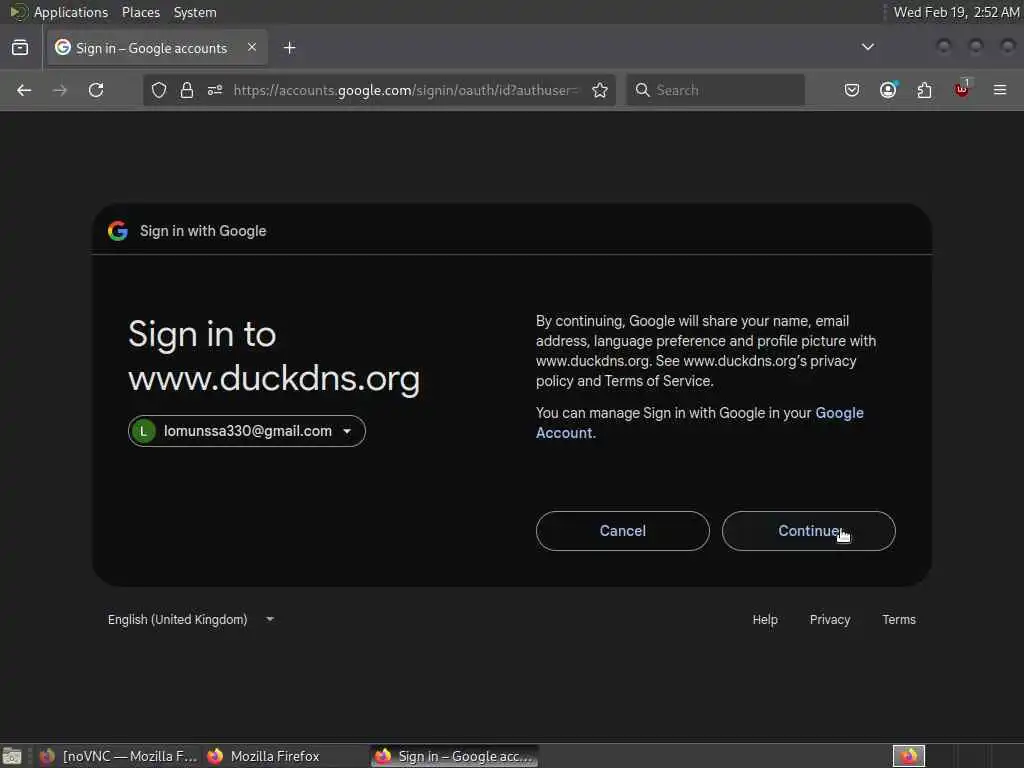Open the Pocket save icon
The image size is (1024, 768).
[x=852, y=90]
